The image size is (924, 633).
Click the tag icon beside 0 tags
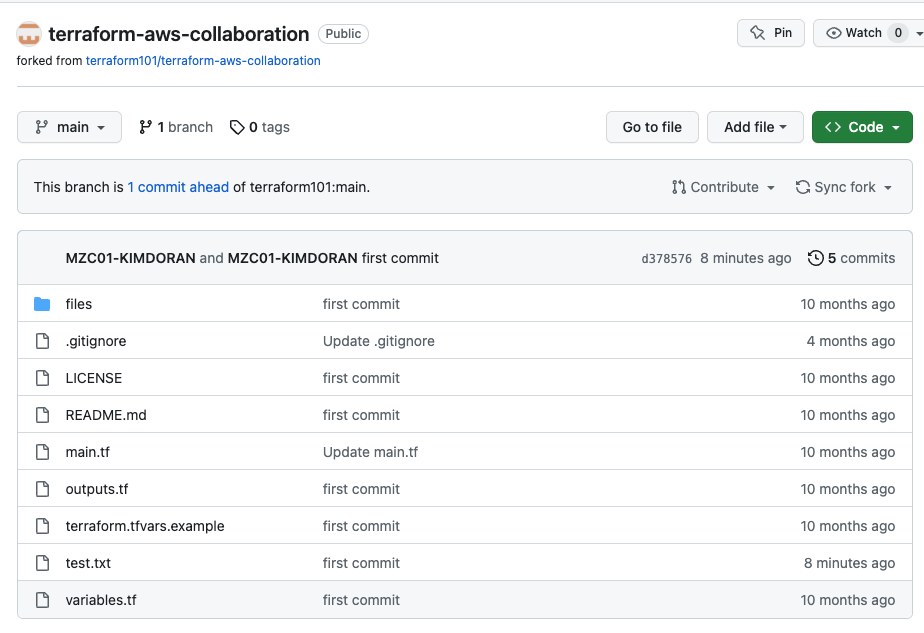237,127
